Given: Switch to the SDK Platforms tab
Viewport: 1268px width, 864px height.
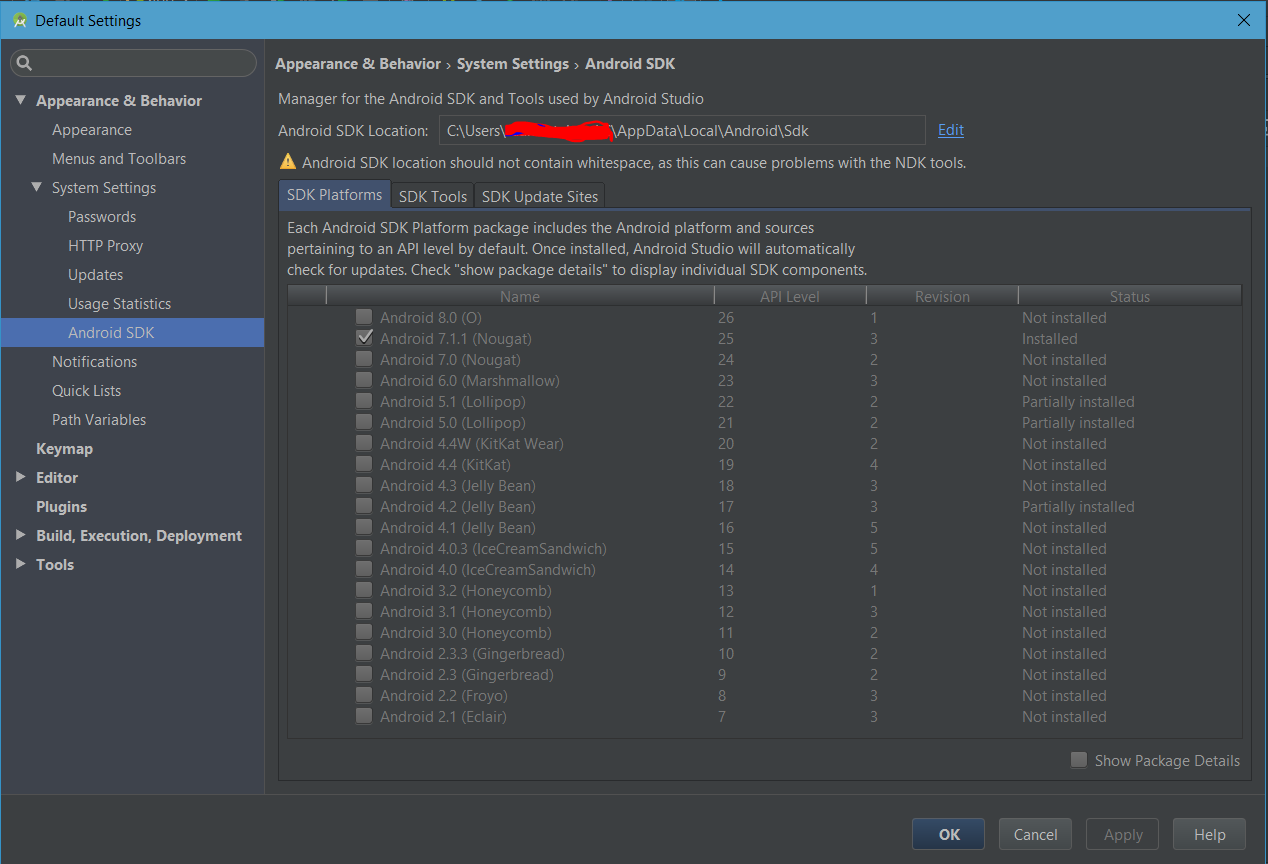Looking at the screenshot, I should 334,195.
